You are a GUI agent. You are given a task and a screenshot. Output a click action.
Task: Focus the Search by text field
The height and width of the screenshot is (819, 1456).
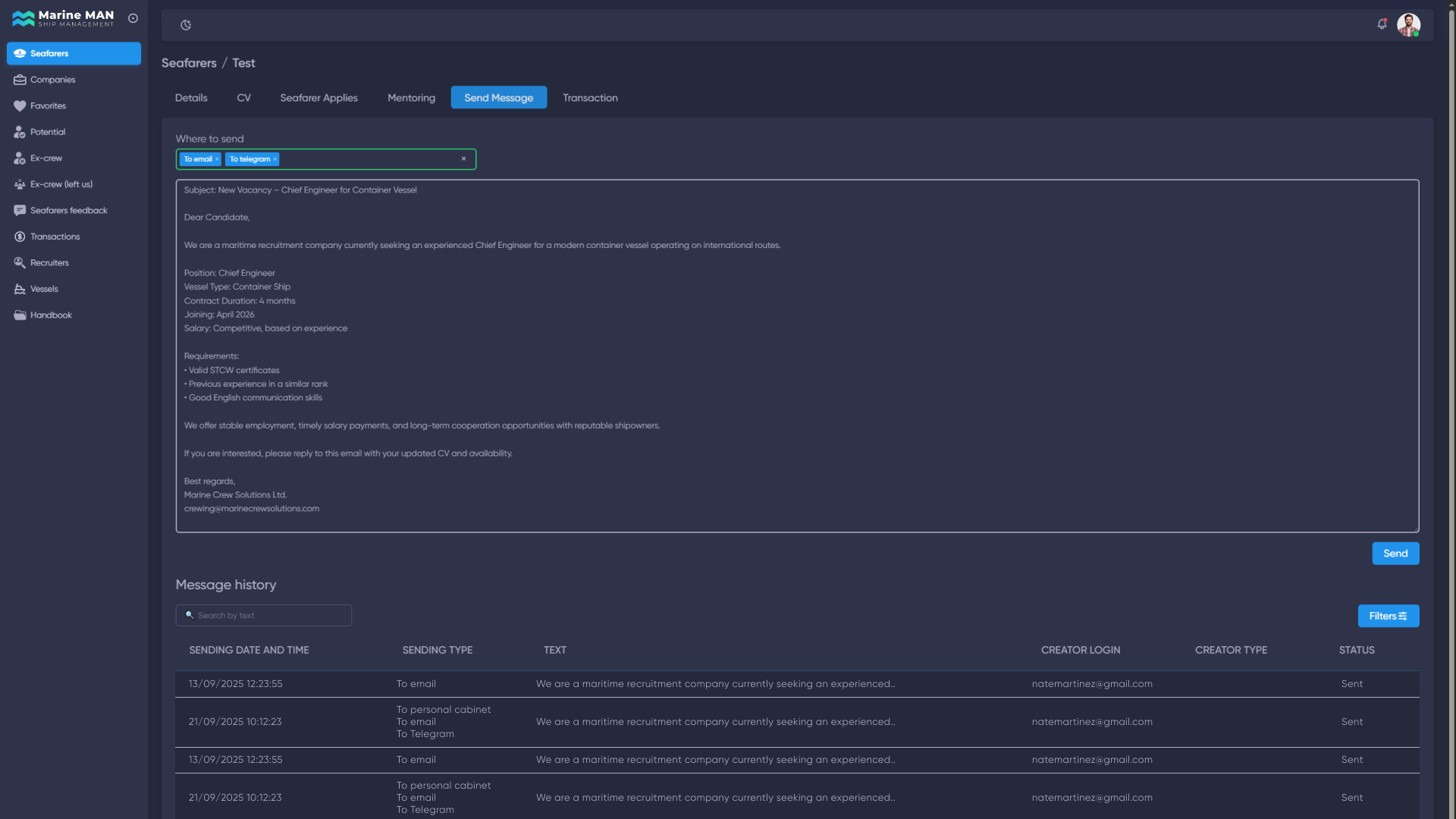(x=264, y=615)
